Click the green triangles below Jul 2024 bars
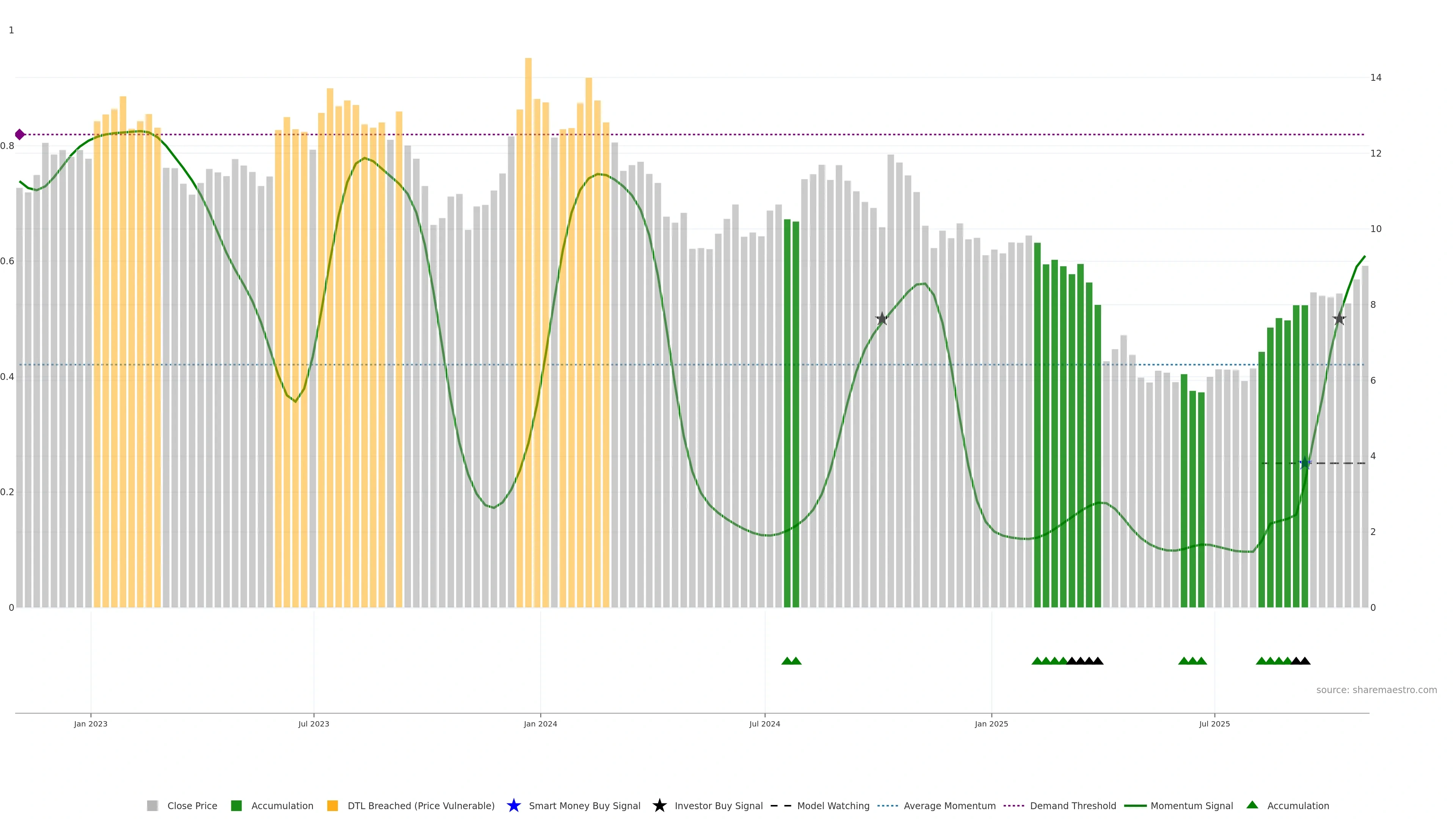 point(791,661)
